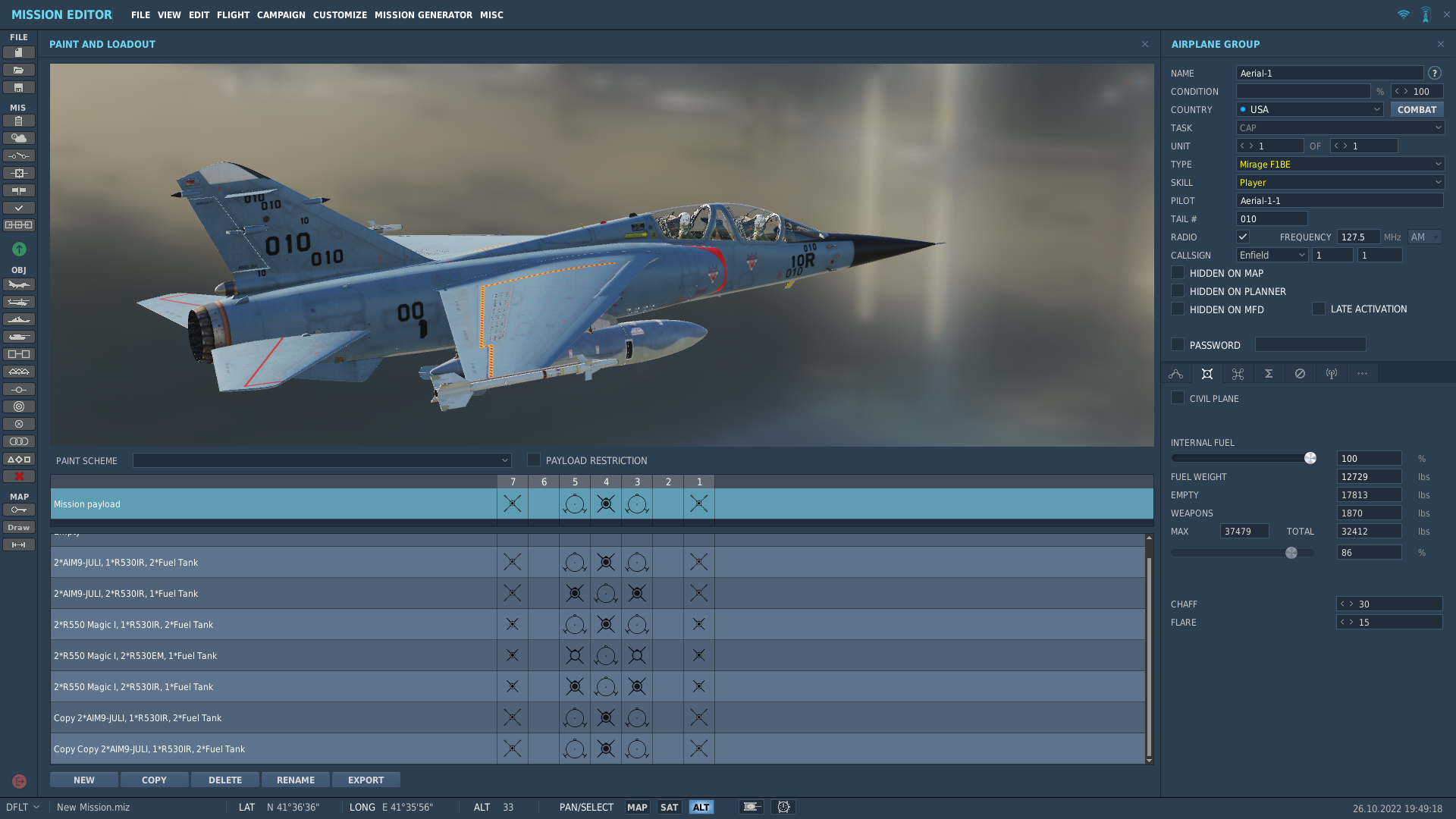Enable the Hidden on Map checkbox
The image size is (1456, 819).
coord(1178,273)
